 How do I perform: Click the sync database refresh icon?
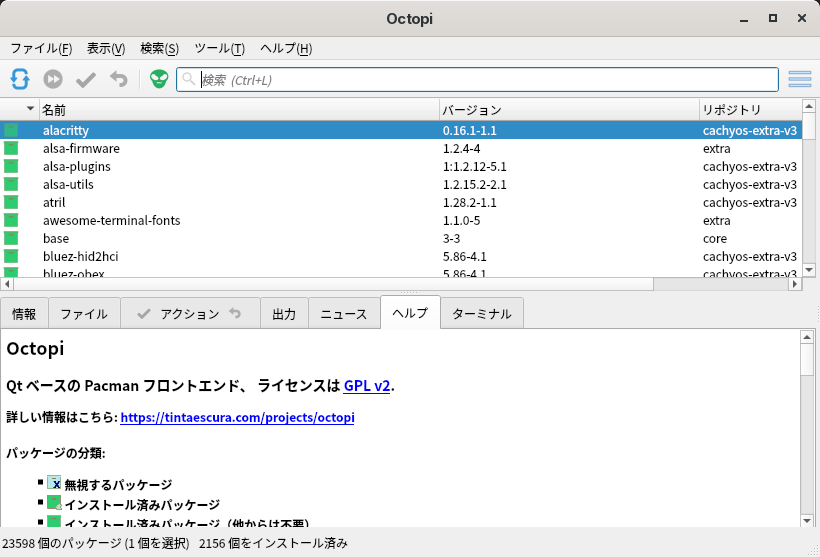pos(20,79)
